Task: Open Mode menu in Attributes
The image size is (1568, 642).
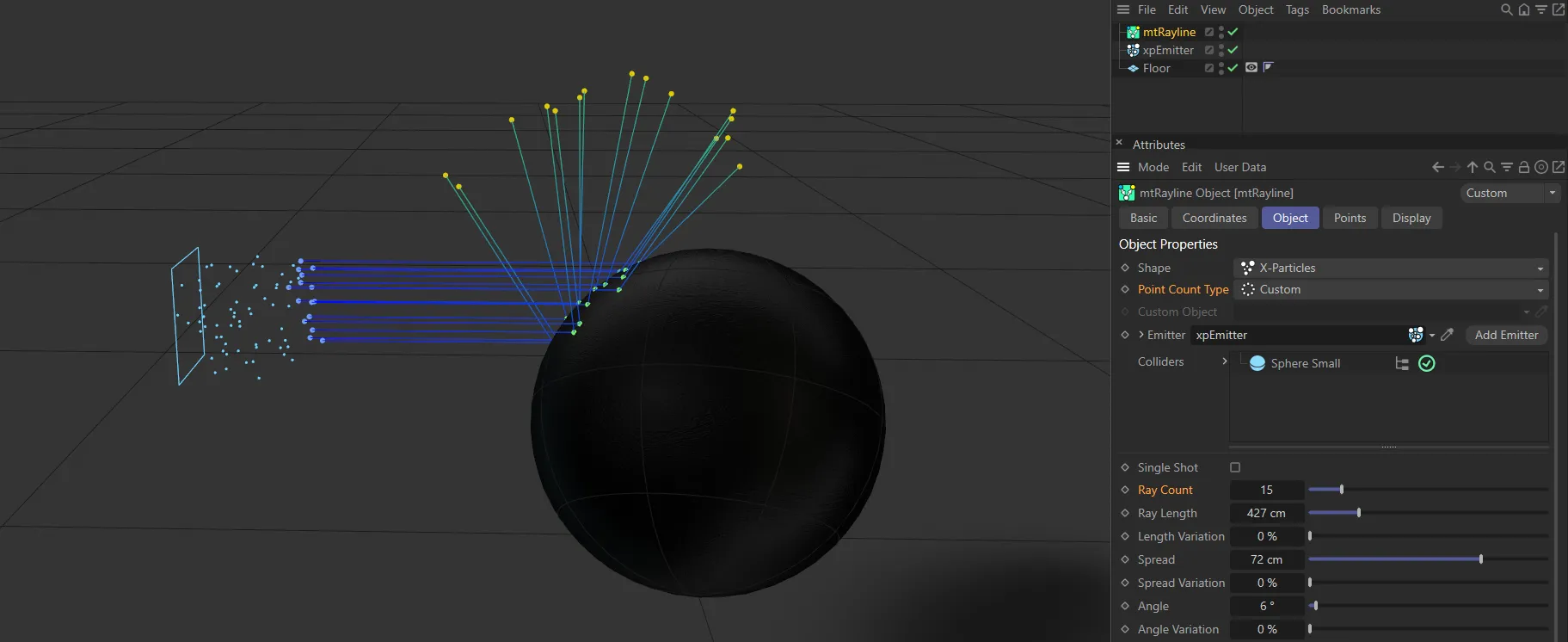Action: (x=1153, y=167)
